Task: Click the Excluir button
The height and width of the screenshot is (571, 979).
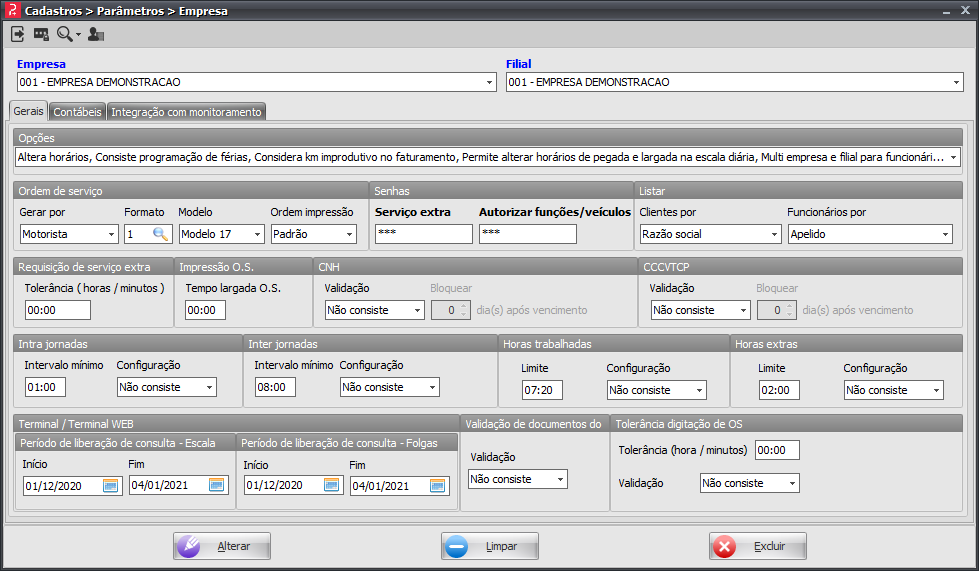Action: click(x=757, y=546)
